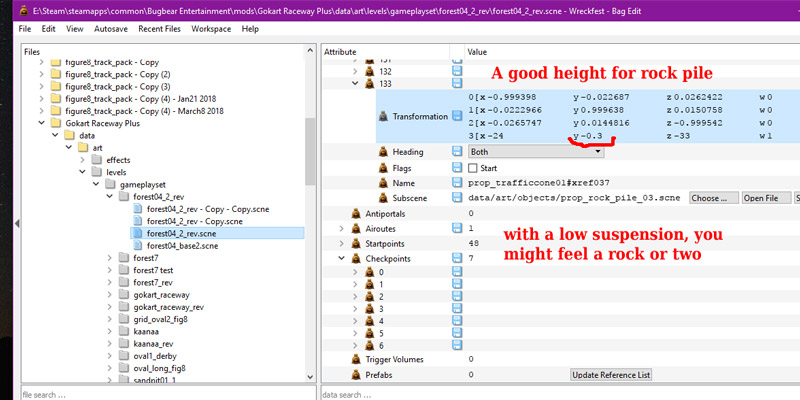The width and height of the screenshot is (800, 400).
Task: Collapse the Checkpoints attribute
Action: (342, 259)
